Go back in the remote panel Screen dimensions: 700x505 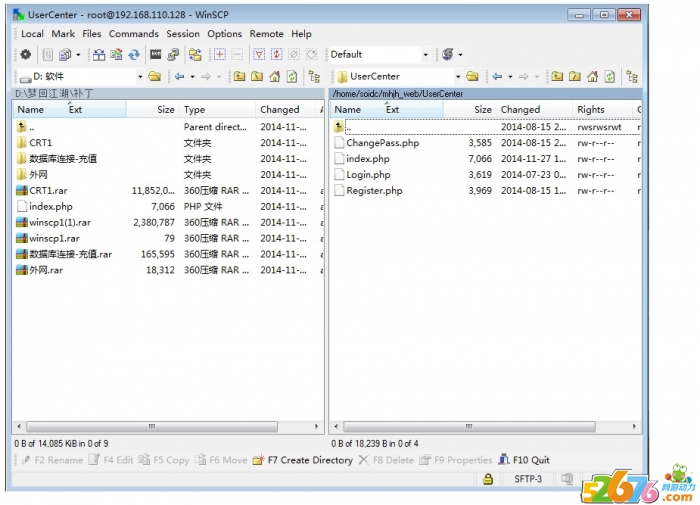[x=497, y=76]
